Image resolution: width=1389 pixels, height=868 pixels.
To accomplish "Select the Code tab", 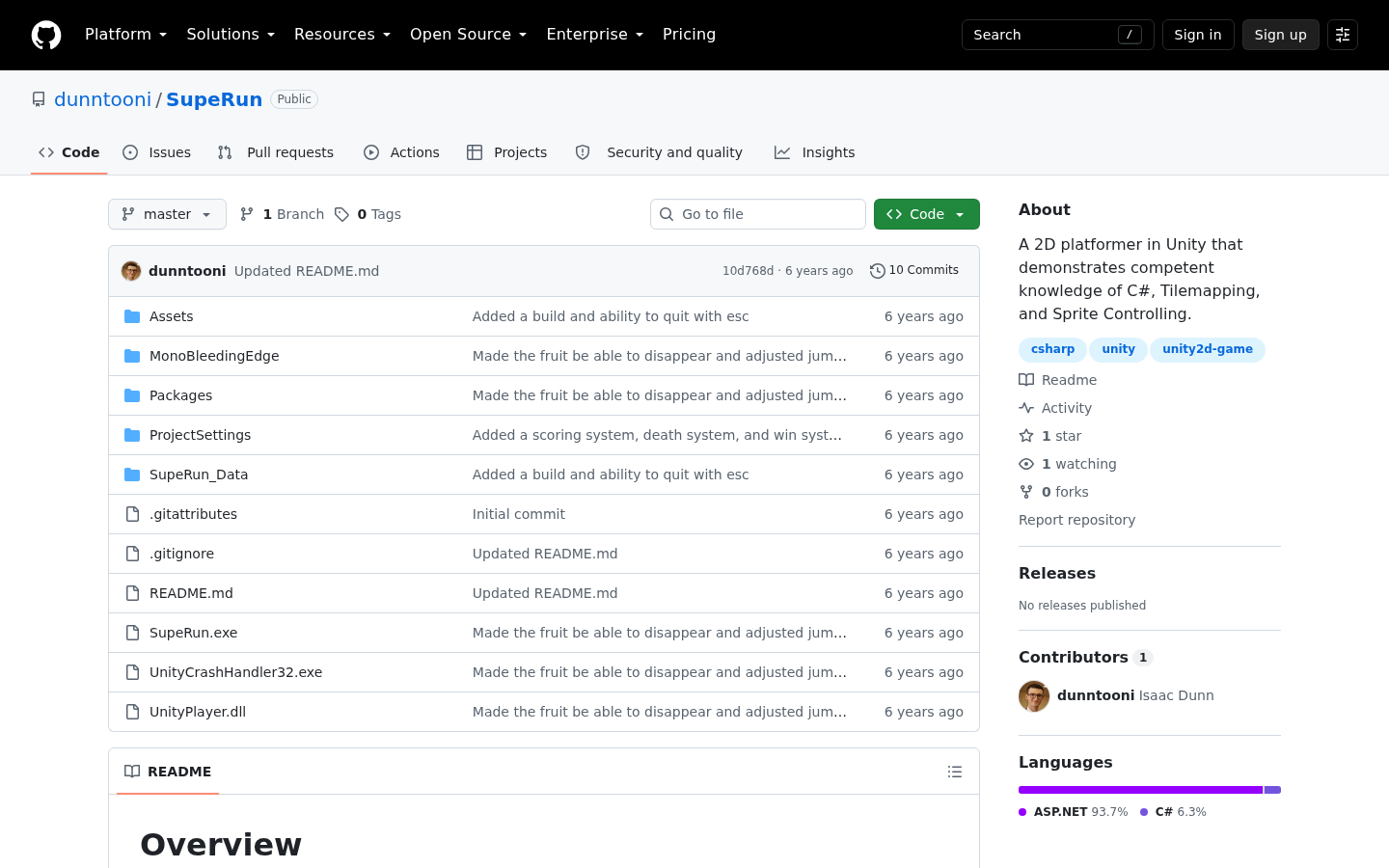I will [69, 152].
